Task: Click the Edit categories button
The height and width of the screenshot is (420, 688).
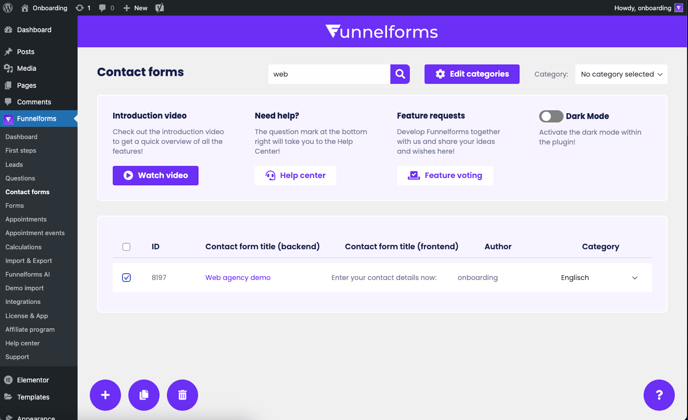Action: click(472, 74)
